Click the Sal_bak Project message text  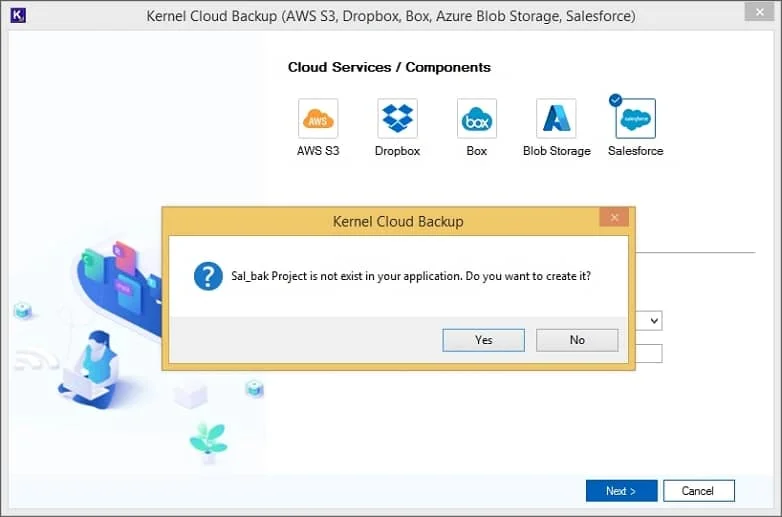pos(411,276)
